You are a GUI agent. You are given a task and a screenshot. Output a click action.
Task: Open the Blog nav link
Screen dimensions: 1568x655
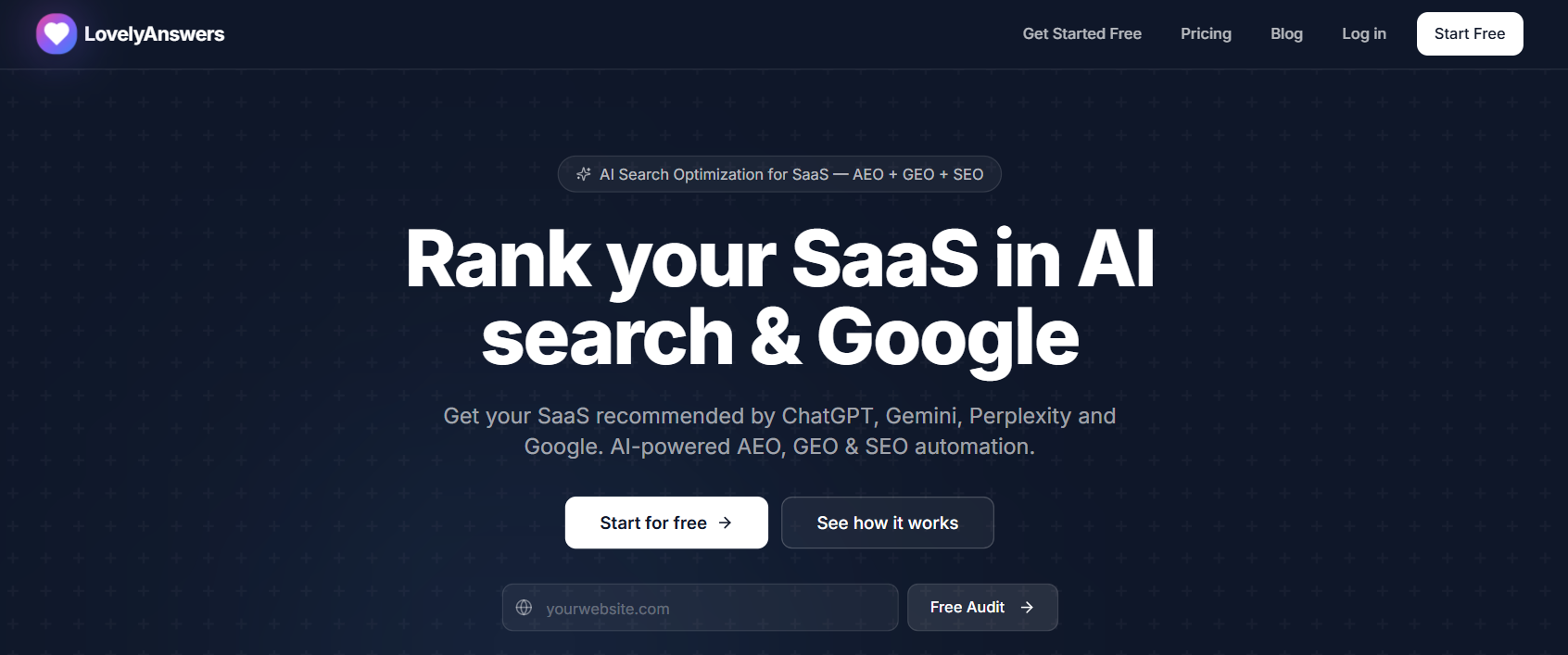click(x=1286, y=34)
